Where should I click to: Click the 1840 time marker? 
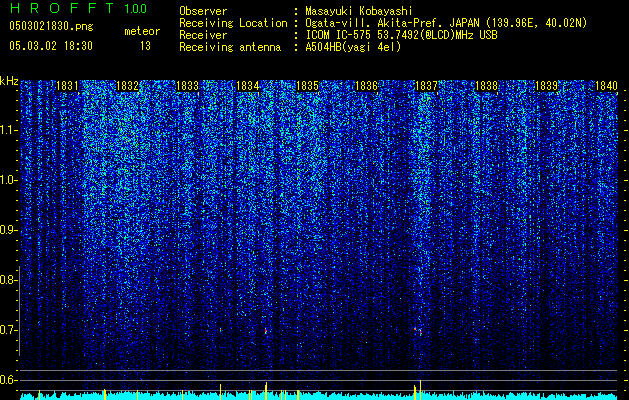606,86
